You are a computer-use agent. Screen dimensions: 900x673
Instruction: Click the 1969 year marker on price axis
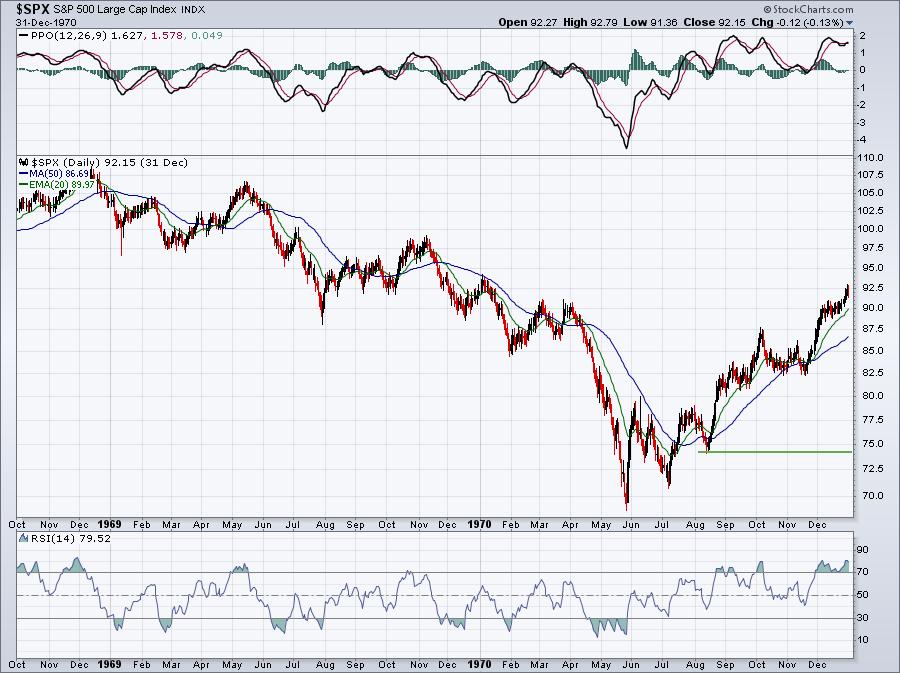coord(110,523)
